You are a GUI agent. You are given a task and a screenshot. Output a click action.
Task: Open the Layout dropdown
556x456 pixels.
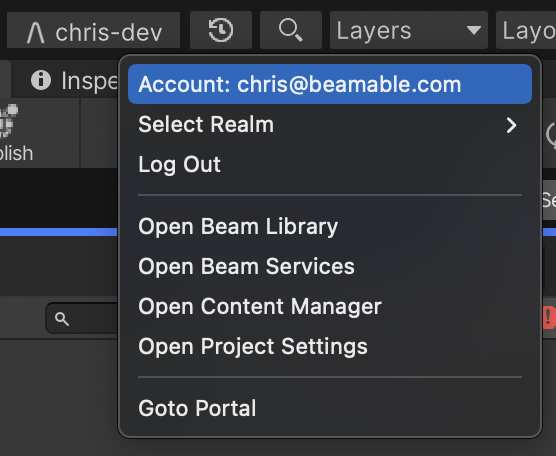coord(526,30)
